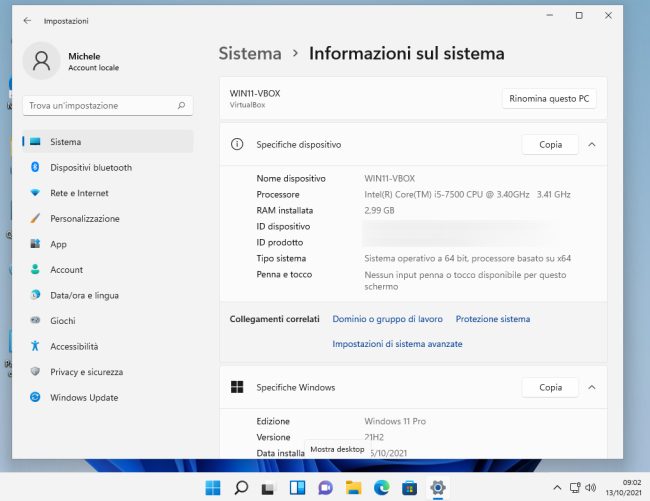Click the Settings gear on taskbar

438,488
